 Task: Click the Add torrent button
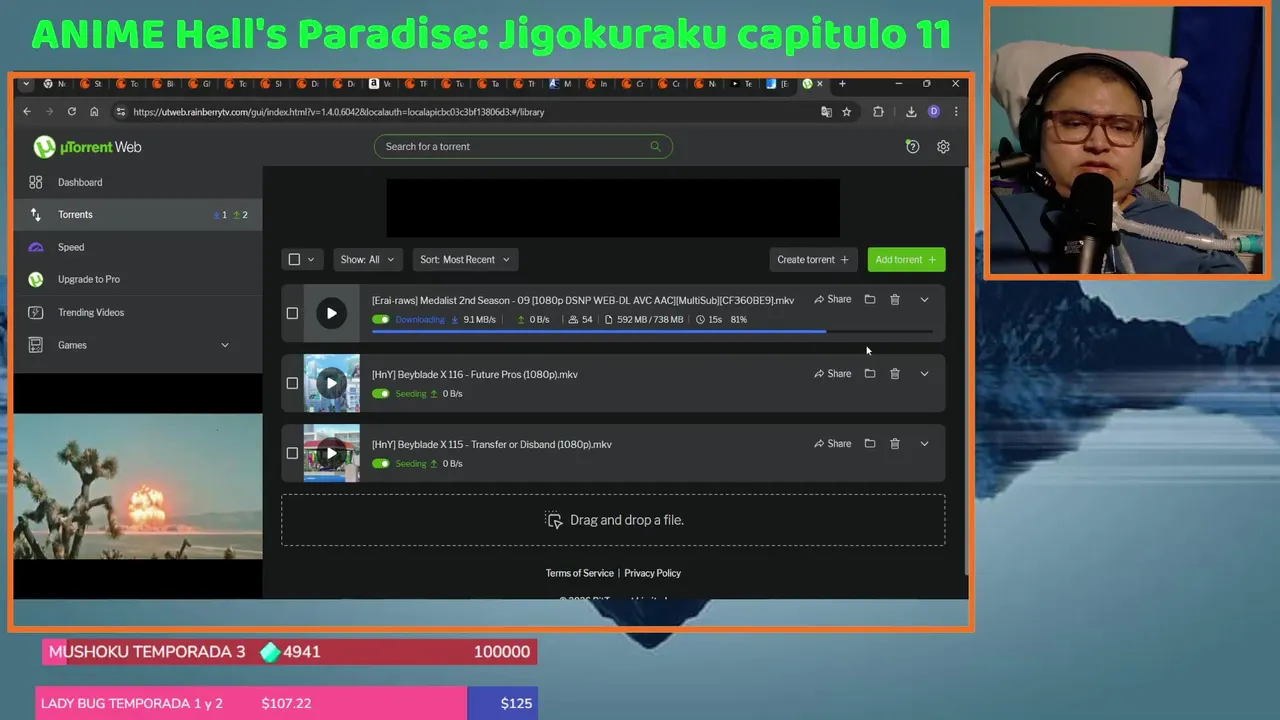pos(906,259)
